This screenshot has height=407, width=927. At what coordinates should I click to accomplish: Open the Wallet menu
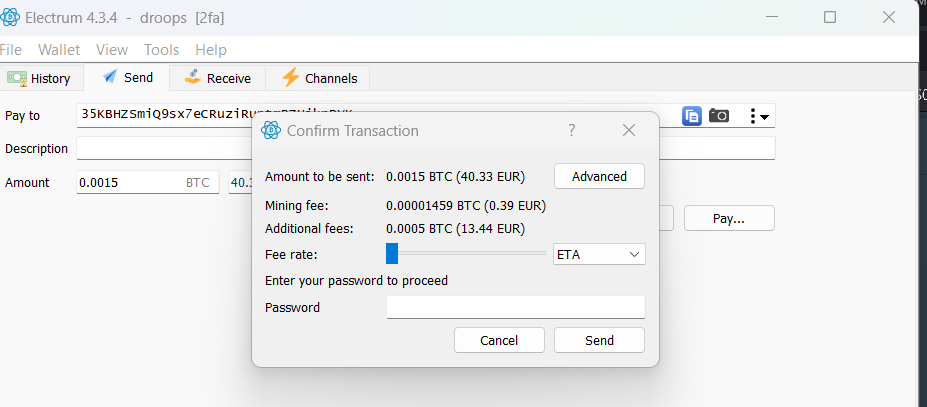point(59,50)
